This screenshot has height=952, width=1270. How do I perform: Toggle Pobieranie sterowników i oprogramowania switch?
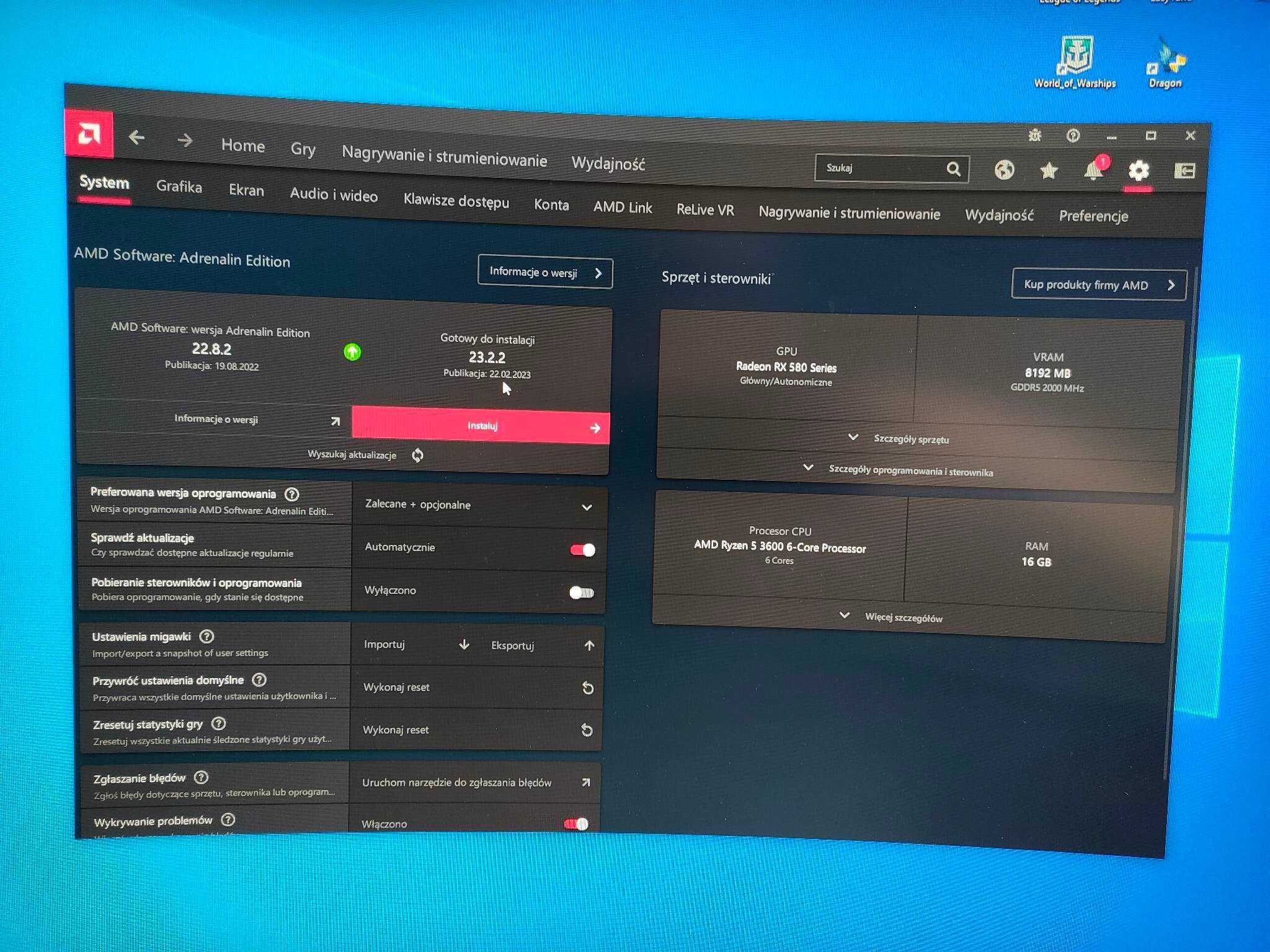point(582,593)
